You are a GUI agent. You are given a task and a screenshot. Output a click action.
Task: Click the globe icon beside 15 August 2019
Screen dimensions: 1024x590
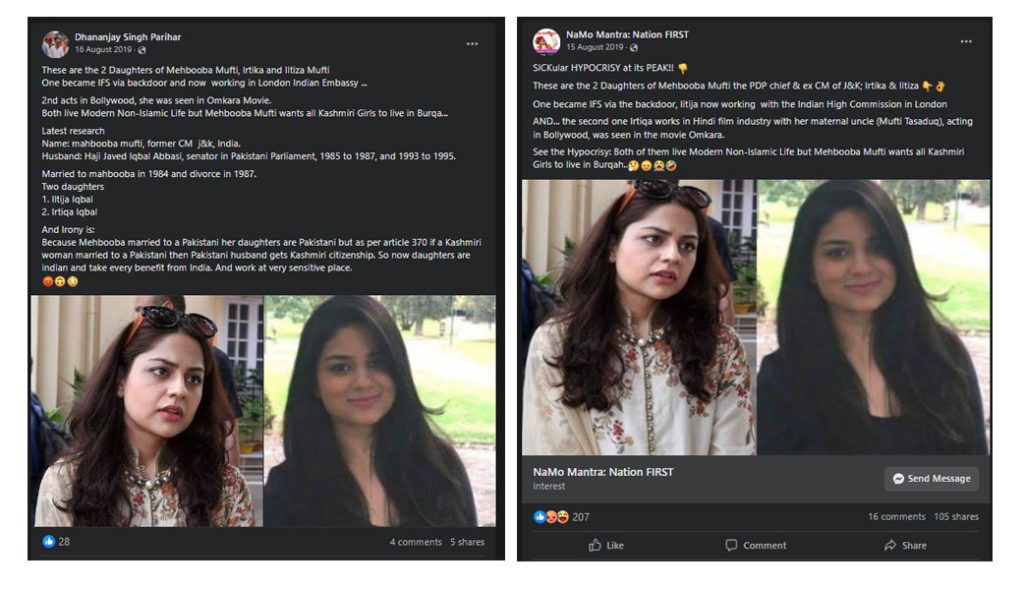pos(633,47)
